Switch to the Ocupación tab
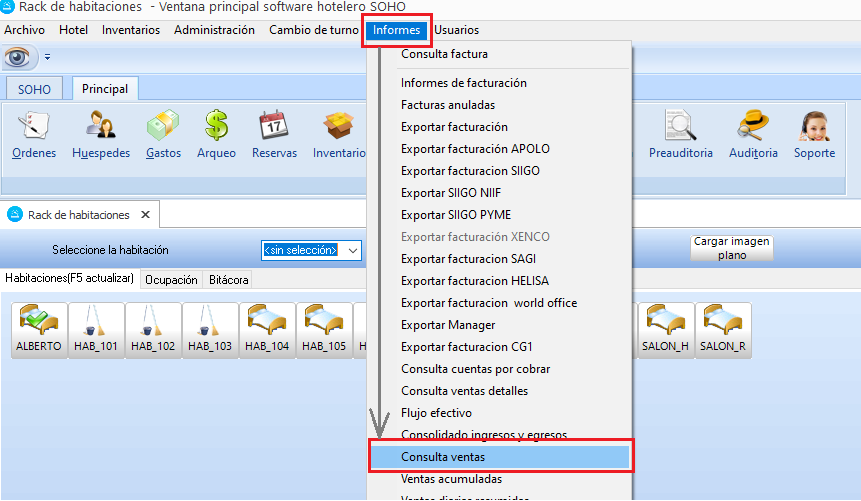This screenshot has height=501, width=861. (x=171, y=280)
